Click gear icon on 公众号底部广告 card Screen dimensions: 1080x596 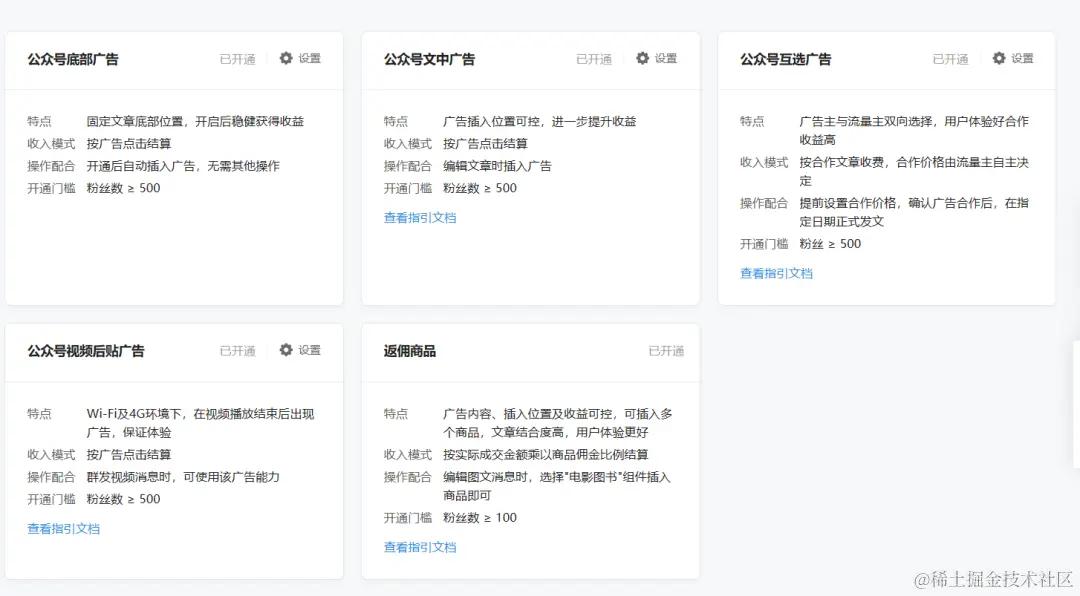click(286, 59)
